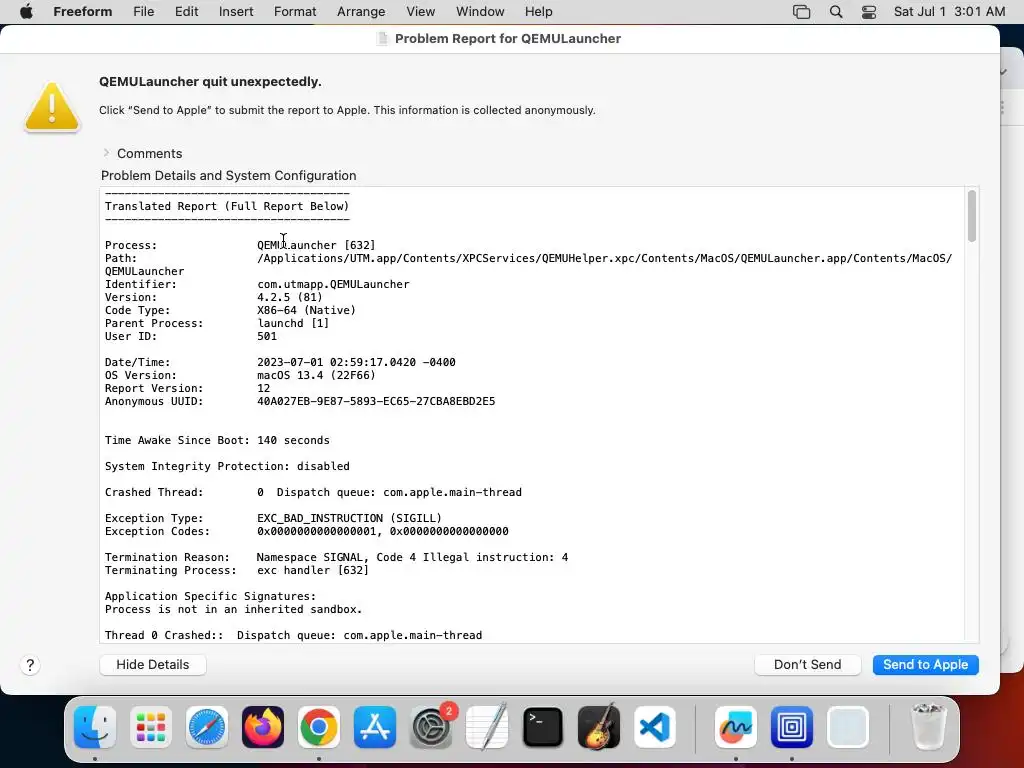Screen dimensions: 1024x768
Task: Click the date '2023-07-01 02:59:17.0420 -0400'
Action: [357, 362]
